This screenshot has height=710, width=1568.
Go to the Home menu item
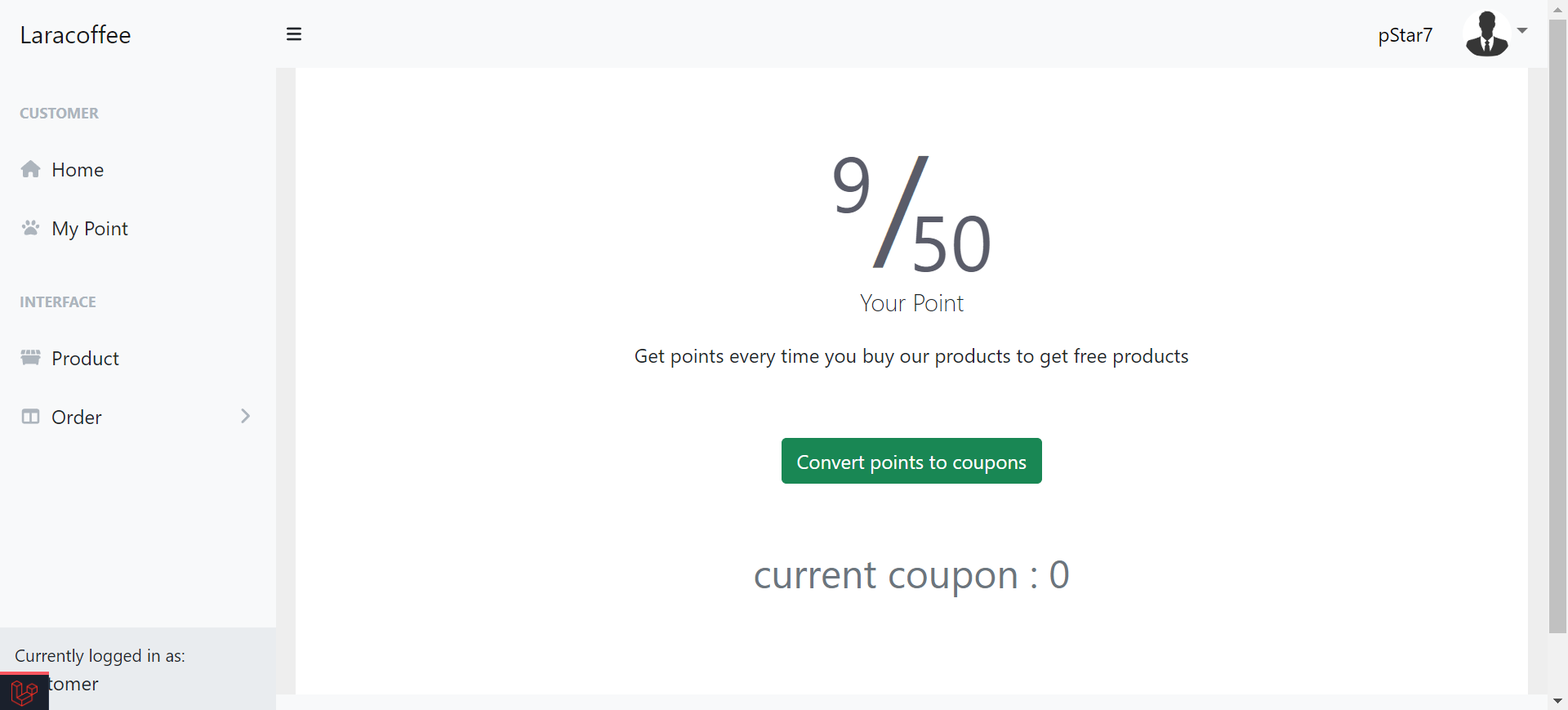pyautogui.click(x=78, y=170)
